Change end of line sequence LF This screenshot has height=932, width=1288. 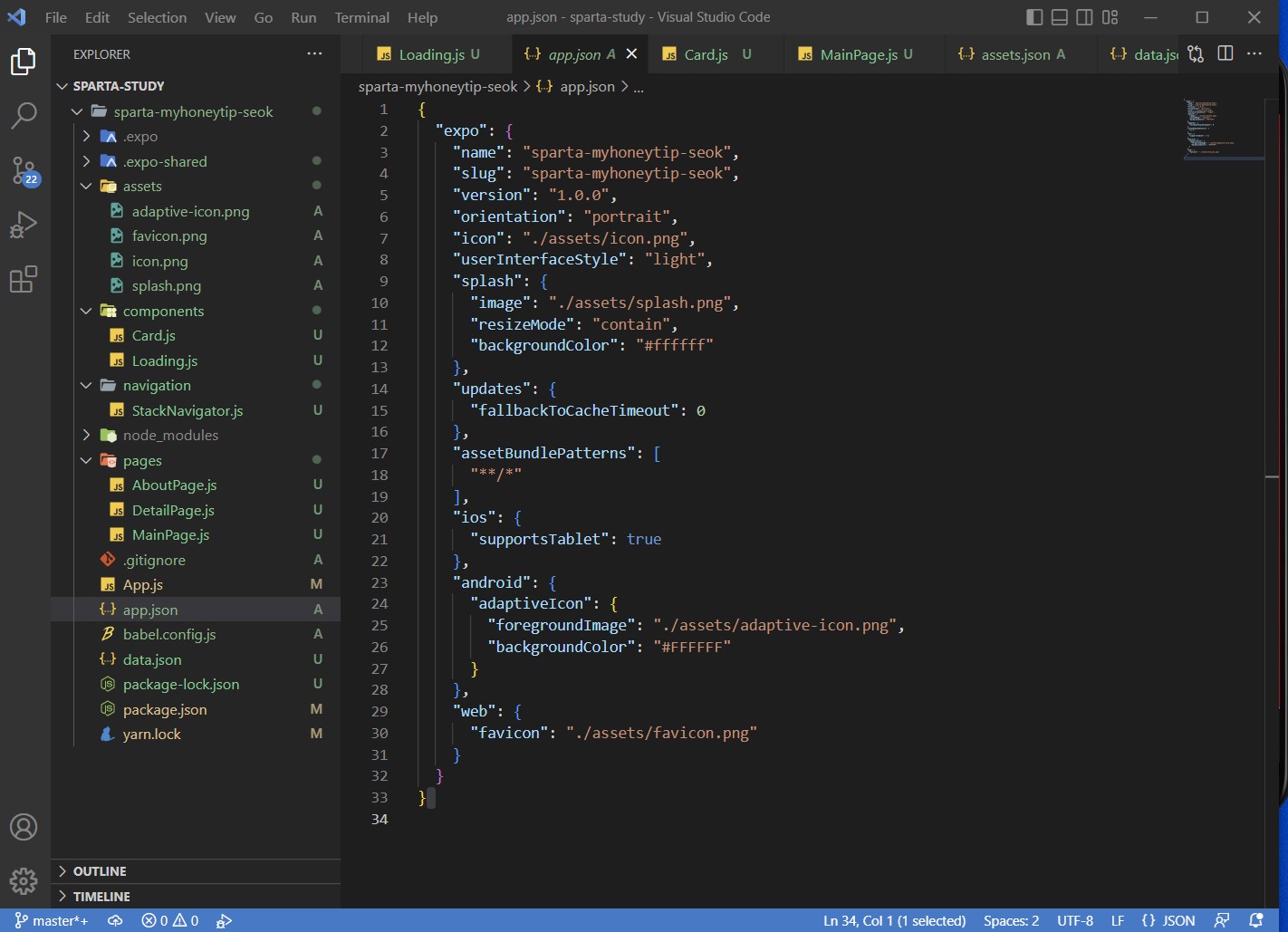[x=1118, y=920]
